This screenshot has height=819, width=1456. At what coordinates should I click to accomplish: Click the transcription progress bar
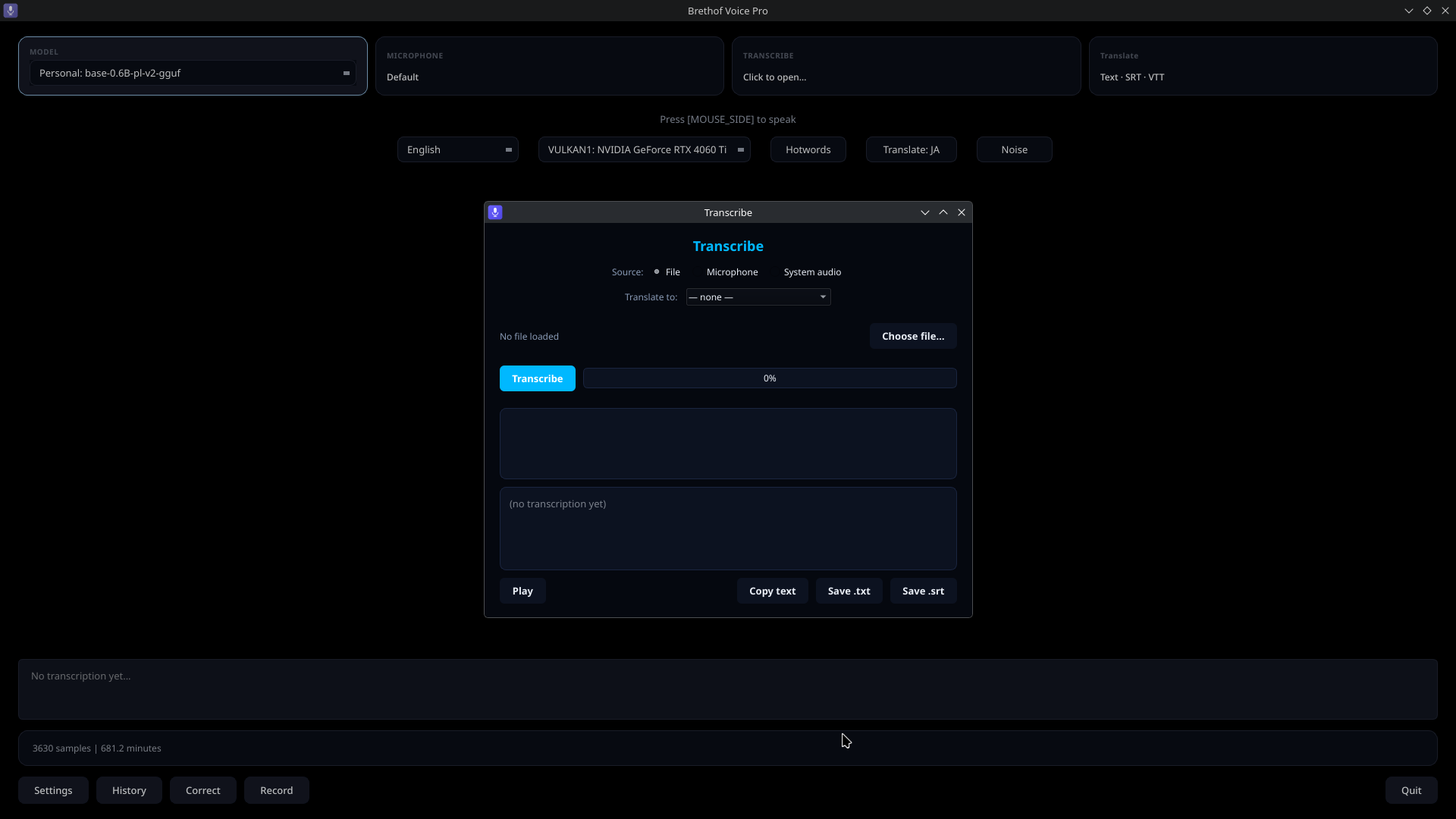[x=770, y=378]
